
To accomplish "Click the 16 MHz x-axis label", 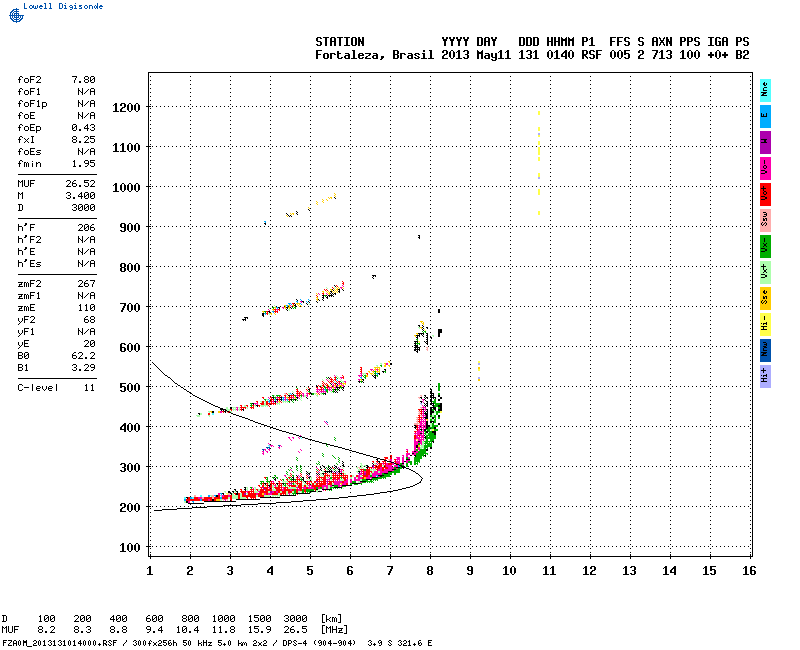I will (x=749, y=571).
